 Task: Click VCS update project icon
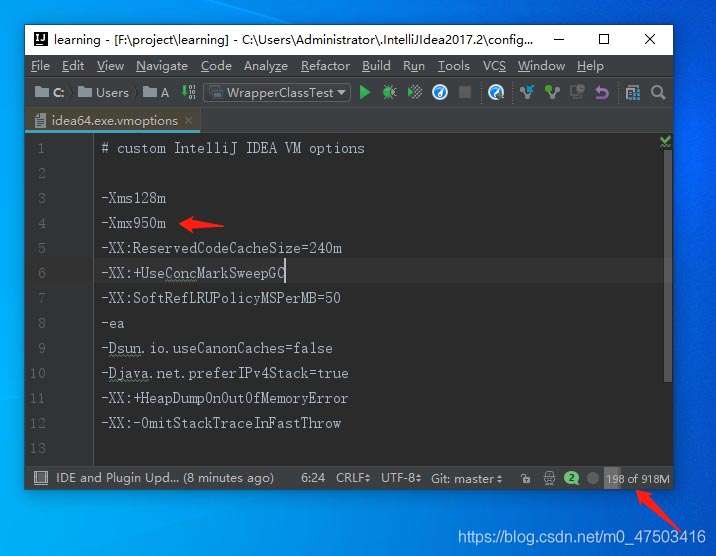tap(526, 93)
